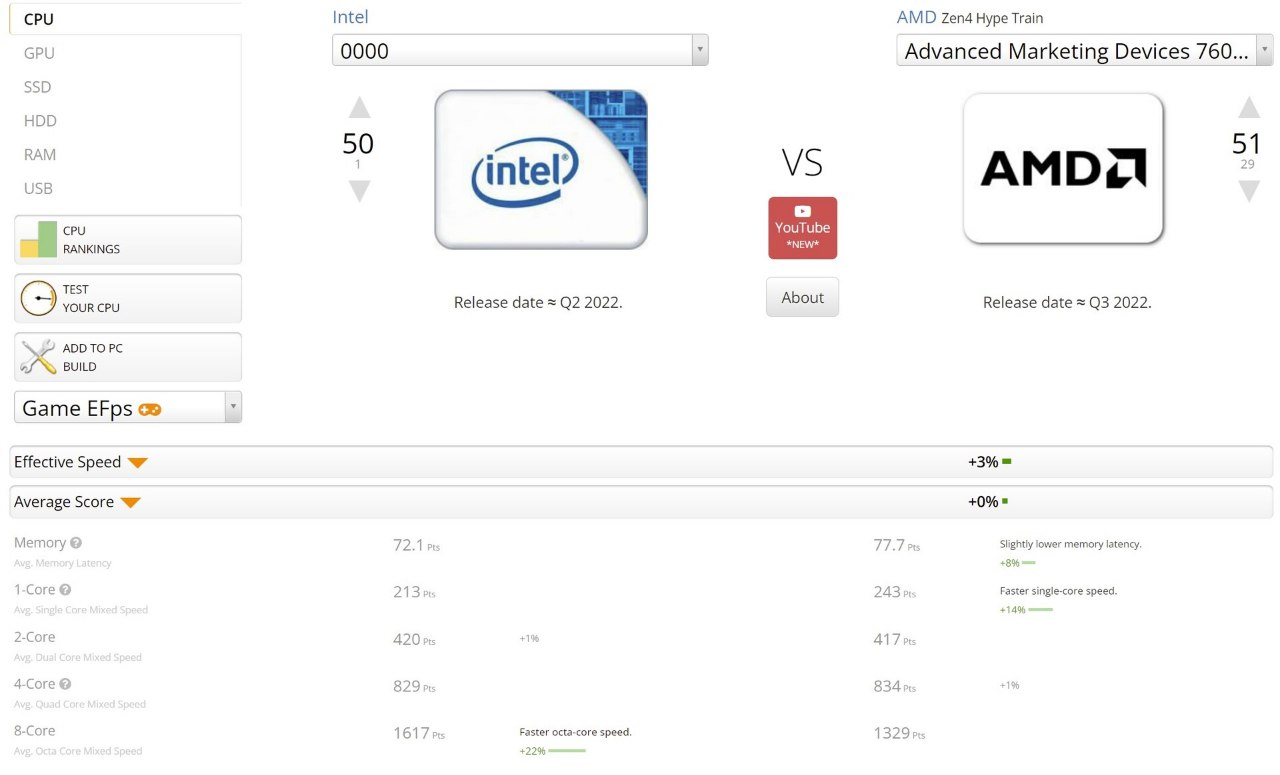Click the red YouTube button
The image size is (1280, 775).
point(802,228)
